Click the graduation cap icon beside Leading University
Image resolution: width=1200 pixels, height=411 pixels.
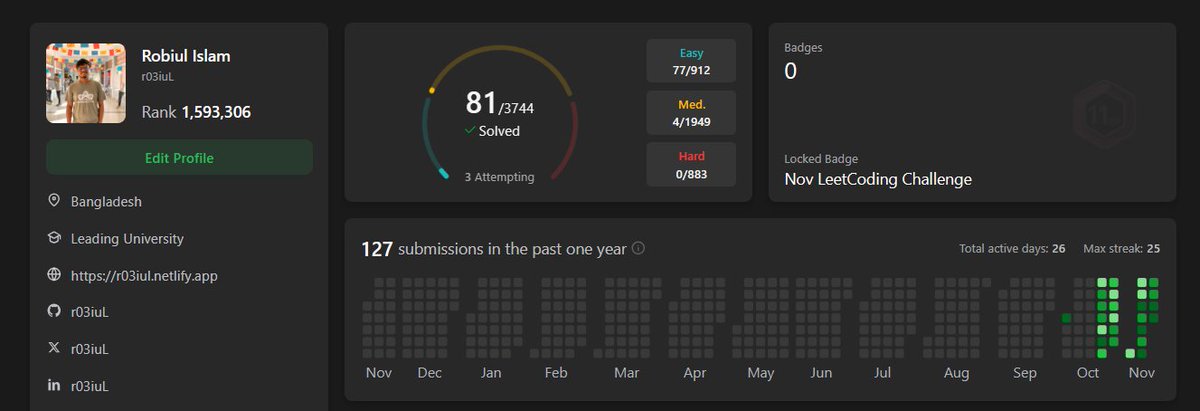tap(54, 239)
